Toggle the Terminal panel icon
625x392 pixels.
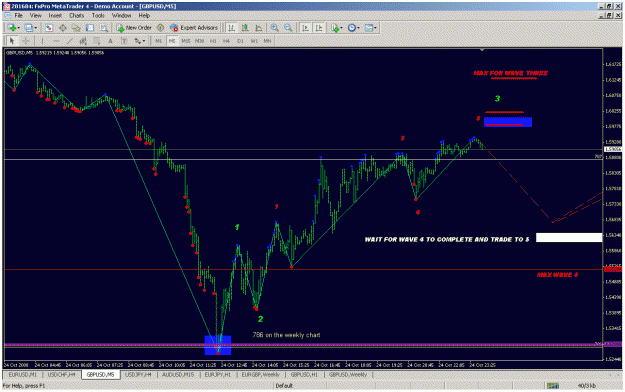[x=90, y=28]
